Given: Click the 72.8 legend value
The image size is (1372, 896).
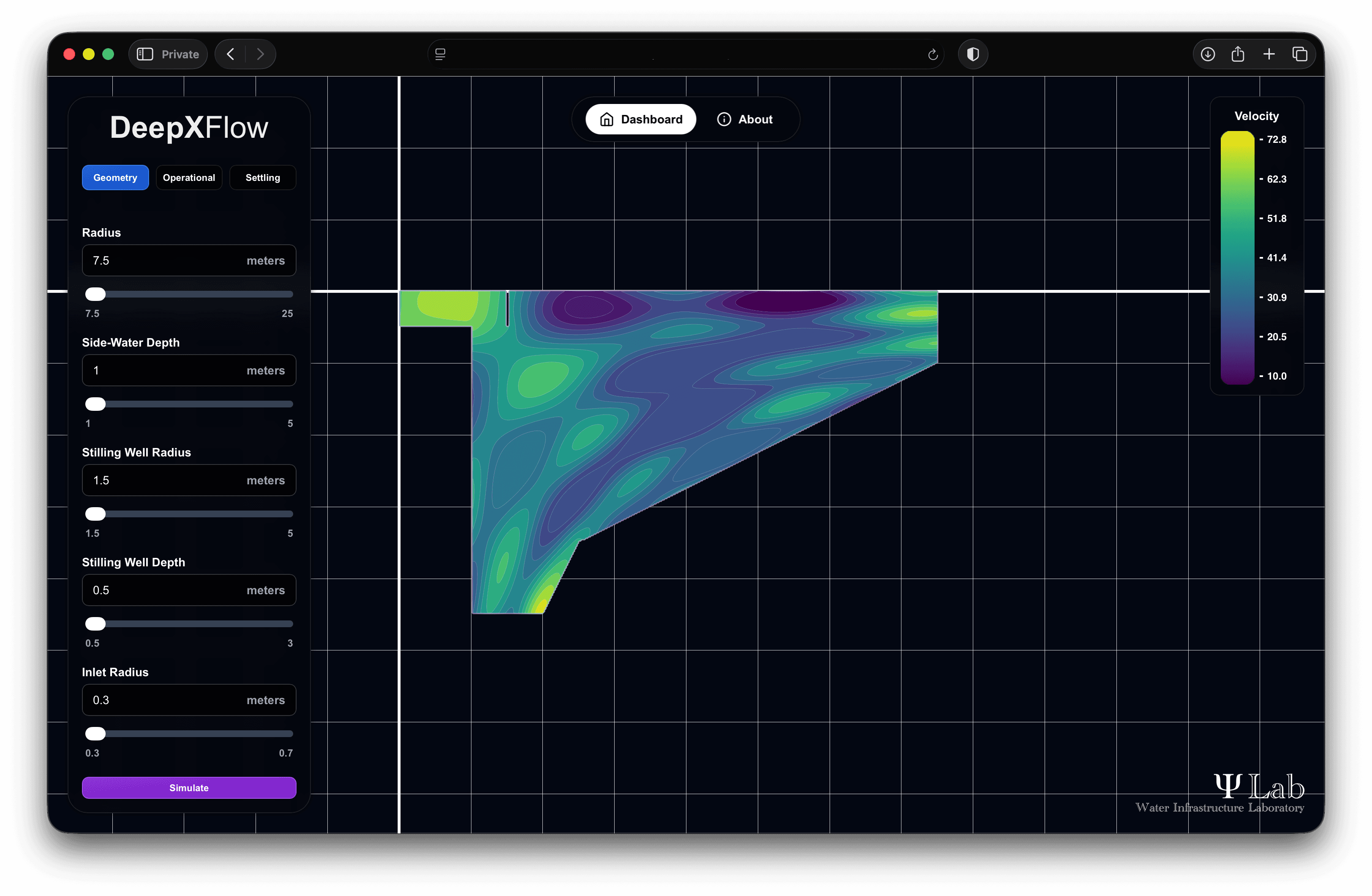Looking at the screenshot, I should (1276, 139).
